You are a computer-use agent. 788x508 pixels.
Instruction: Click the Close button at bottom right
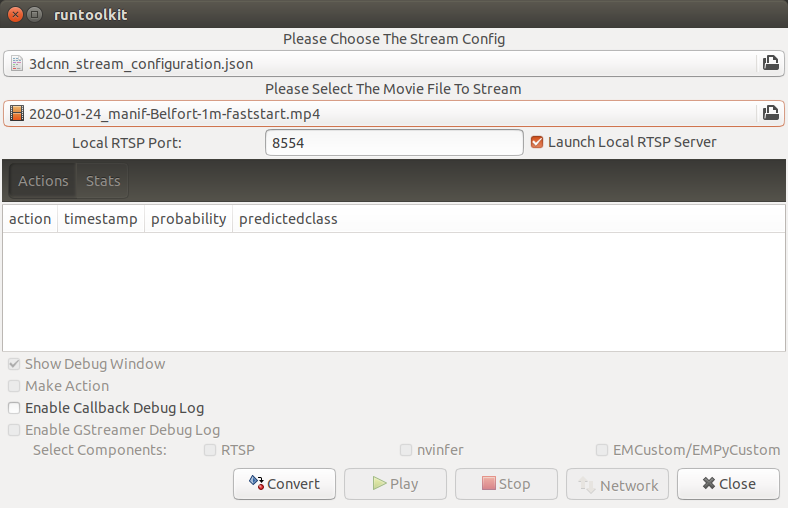tap(729, 484)
